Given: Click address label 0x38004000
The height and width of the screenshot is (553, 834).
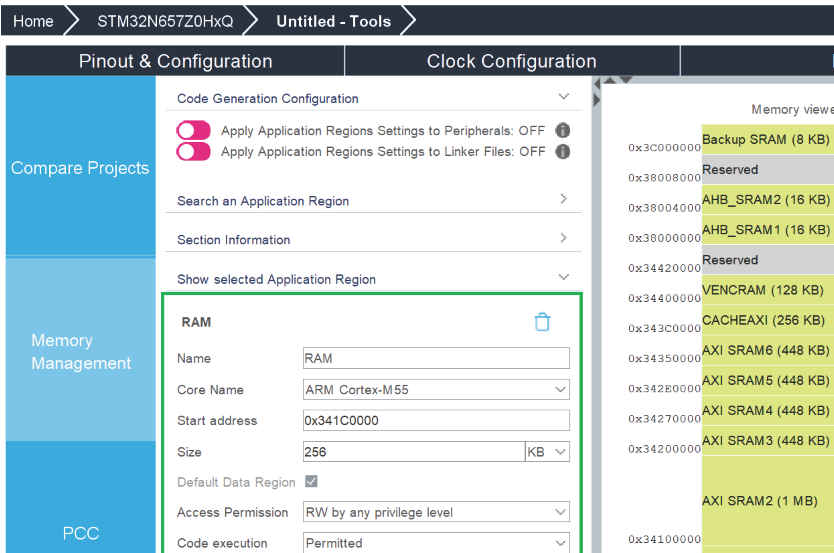Looking at the screenshot, I should coord(664,208).
